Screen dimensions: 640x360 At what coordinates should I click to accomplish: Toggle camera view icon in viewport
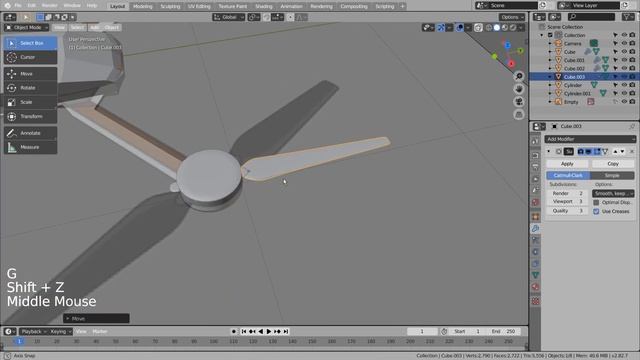coord(519,102)
